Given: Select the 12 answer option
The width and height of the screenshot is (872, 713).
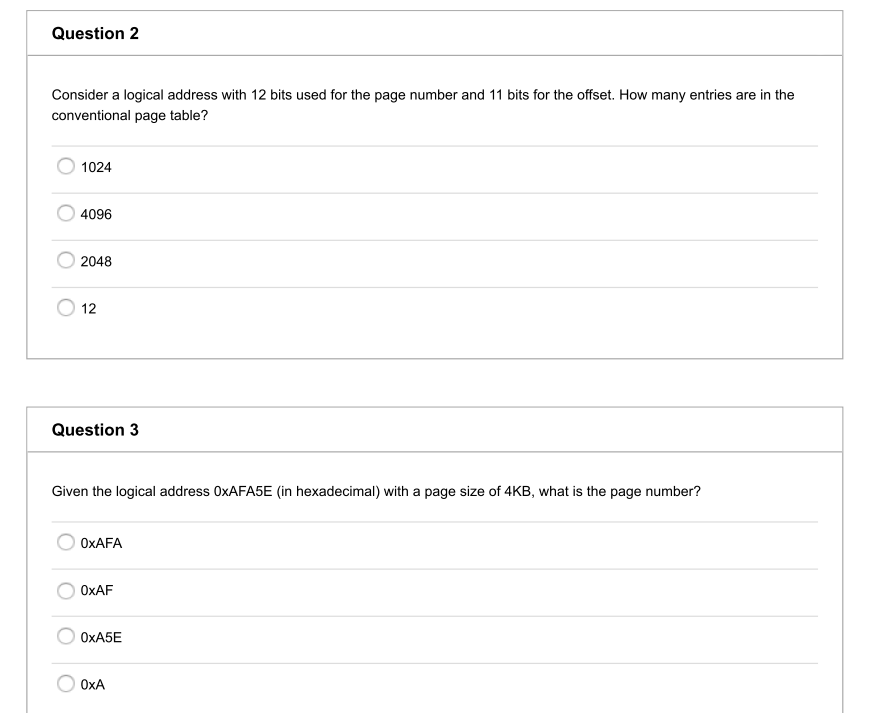Looking at the screenshot, I should coord(64,308).
